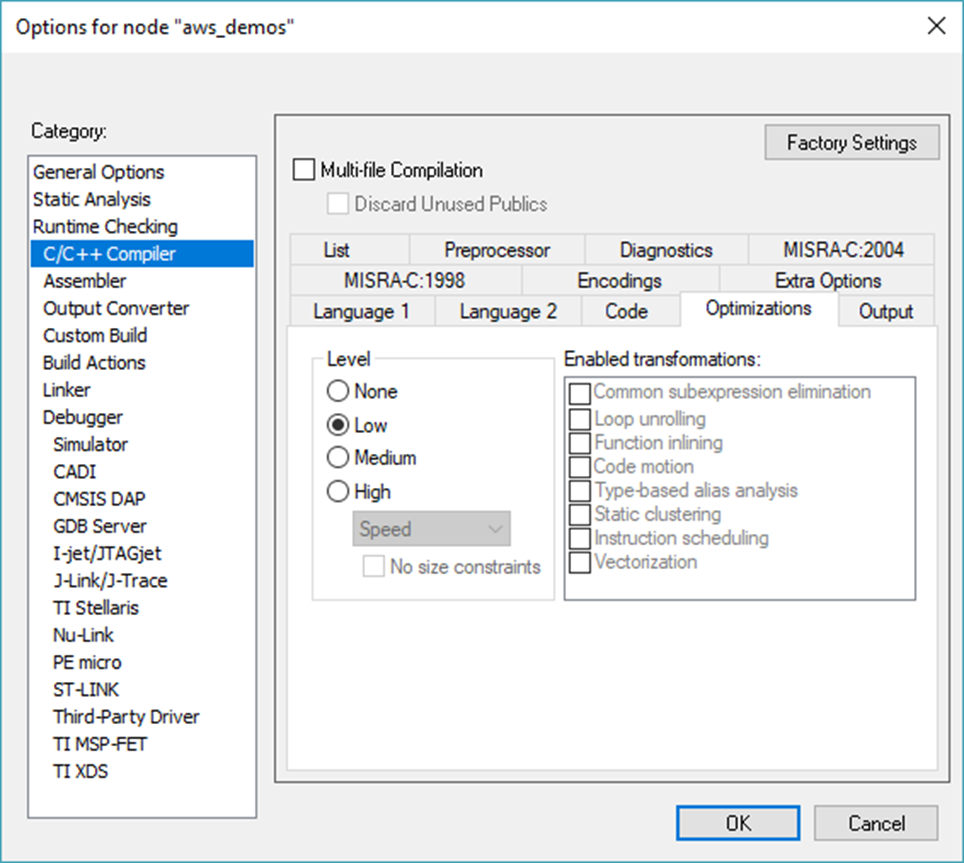Check Common subexpression elimination
The width and height of the screenshot is (964, 863).
tap(578, 392)
